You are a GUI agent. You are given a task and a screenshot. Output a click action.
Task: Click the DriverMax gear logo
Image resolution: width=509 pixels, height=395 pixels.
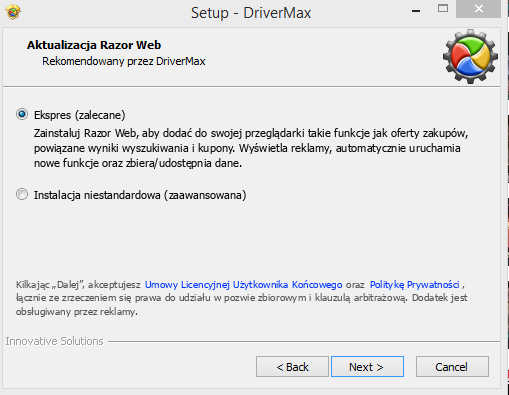pyautogui.click(x=470, y=56)
